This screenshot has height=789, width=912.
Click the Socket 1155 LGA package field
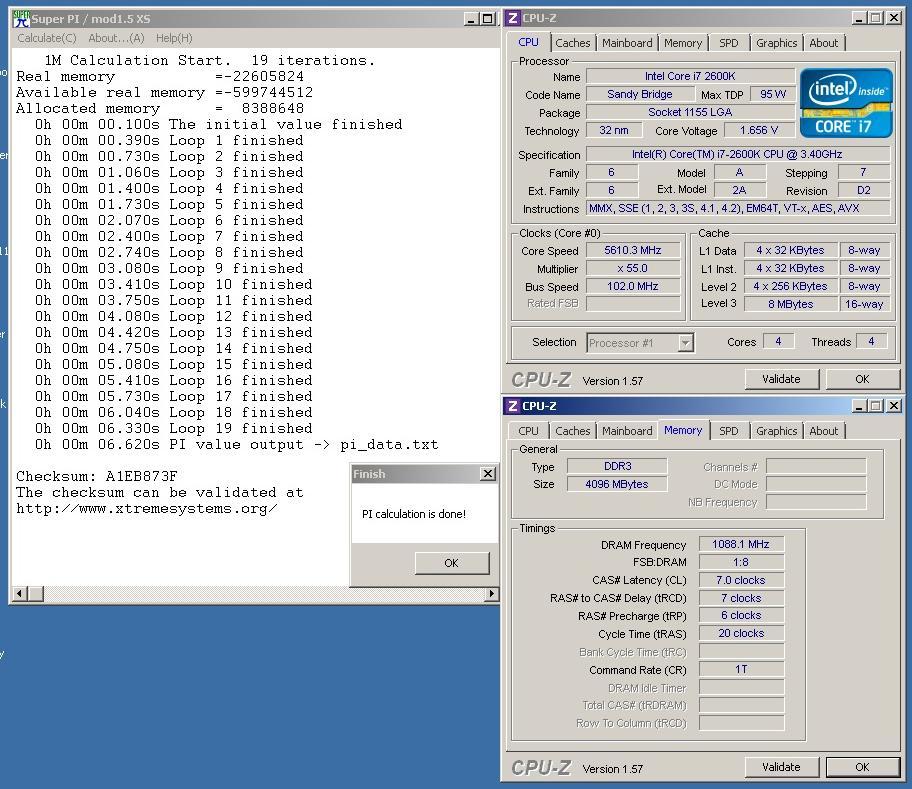[x=690, y=112]
